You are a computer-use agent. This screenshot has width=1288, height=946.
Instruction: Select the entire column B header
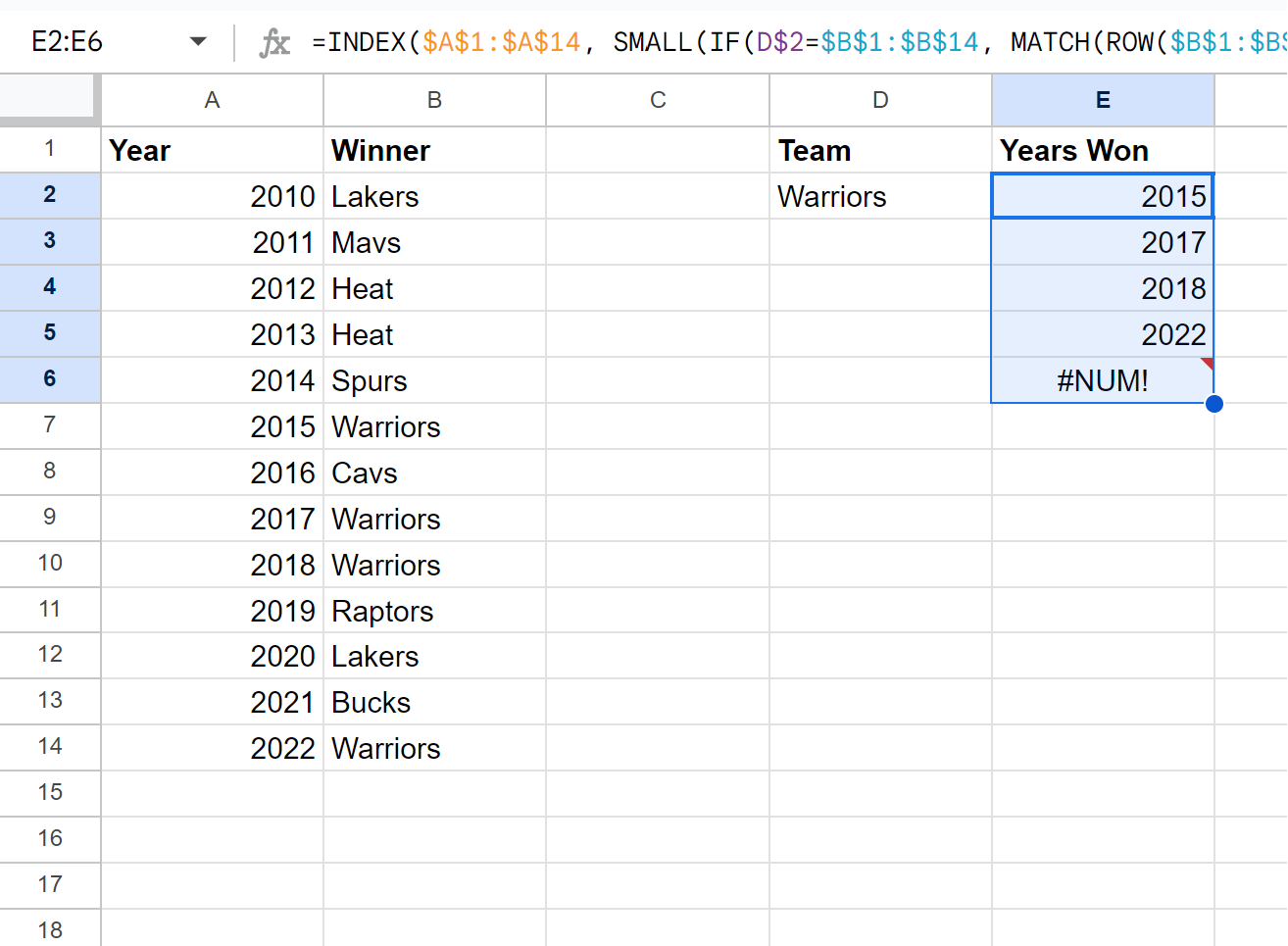tap(434, 100)
